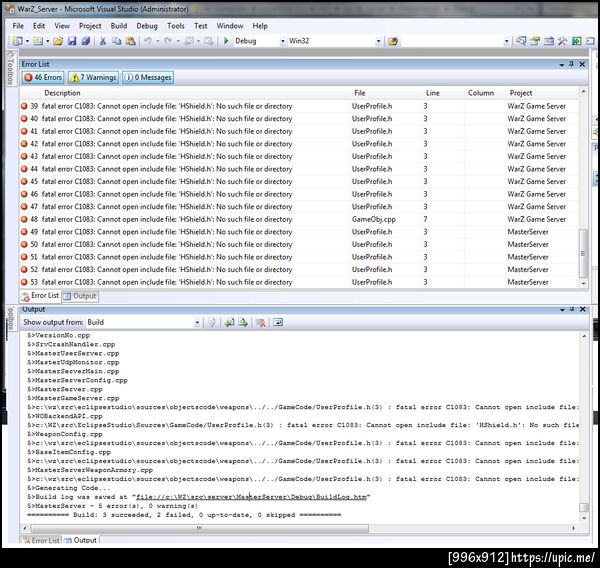
Task: Toggle the 0 Messages filter
Action: click(148, 77)
